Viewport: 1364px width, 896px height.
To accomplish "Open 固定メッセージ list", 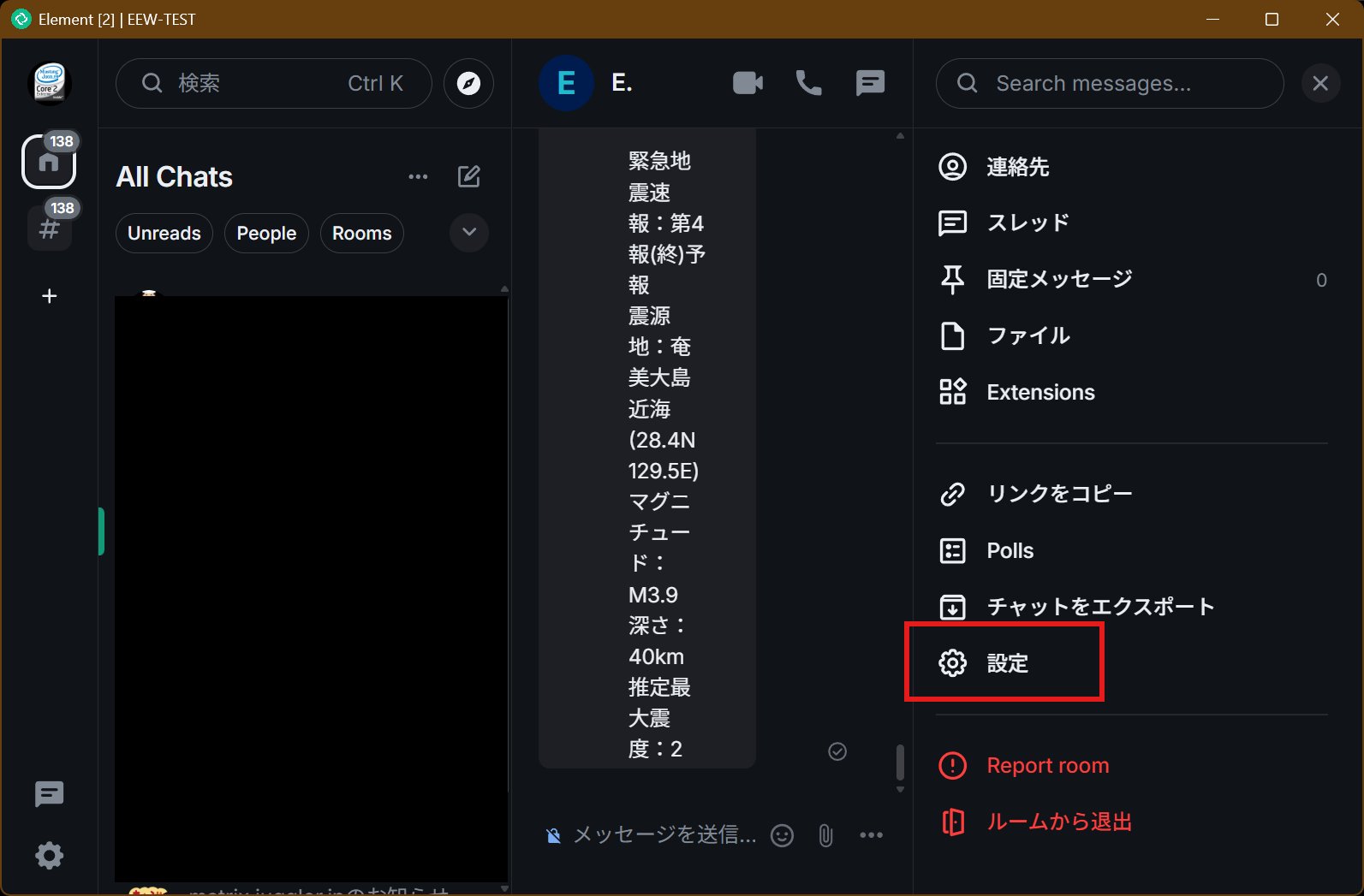I will coord(1131,279).
